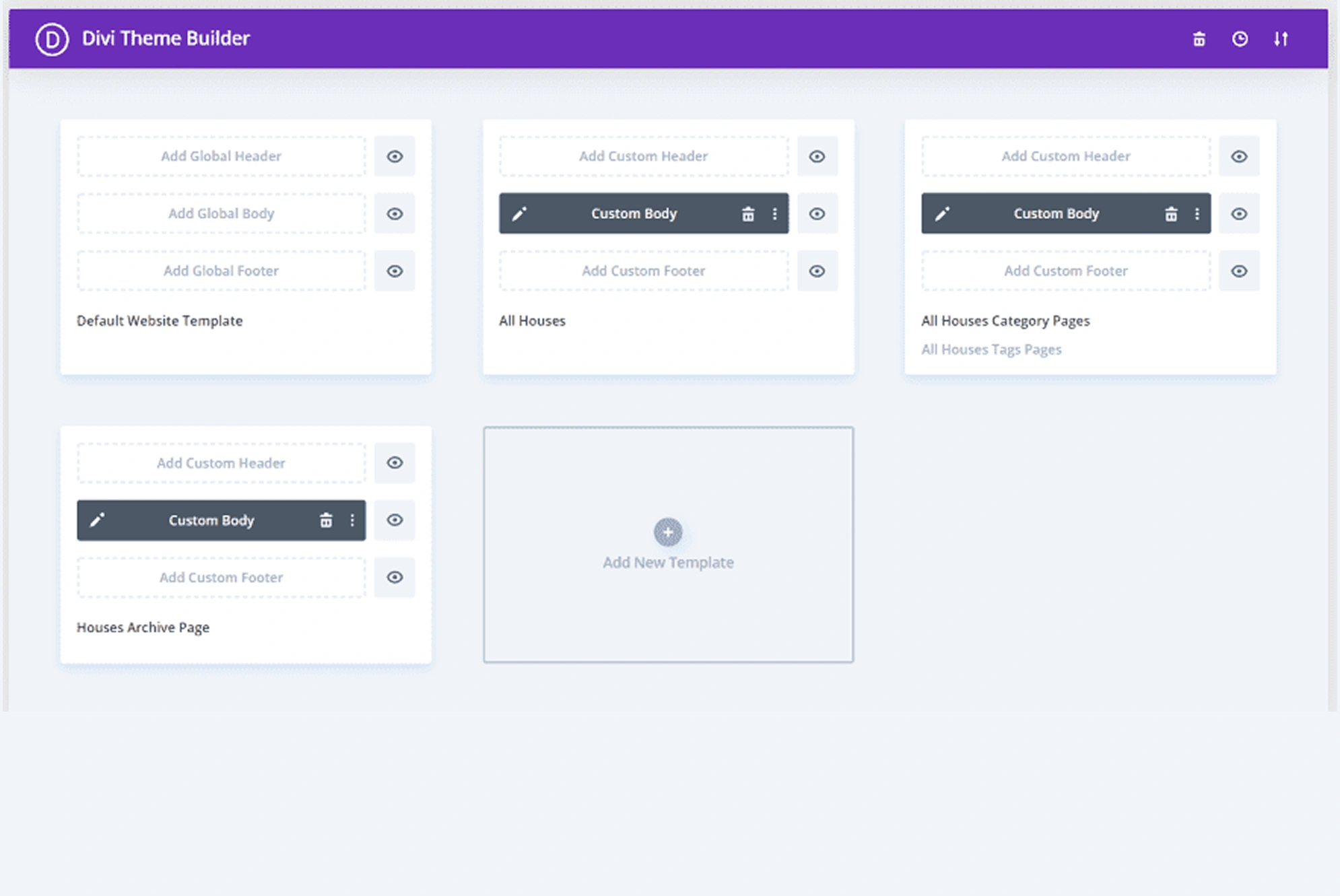
Task: Hide All Houses custom header eye
Action: click(x=817, y=157)
